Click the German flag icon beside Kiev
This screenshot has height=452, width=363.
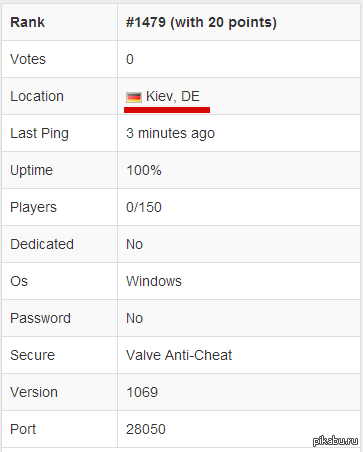pyautogui.click(x=134, y=97)
